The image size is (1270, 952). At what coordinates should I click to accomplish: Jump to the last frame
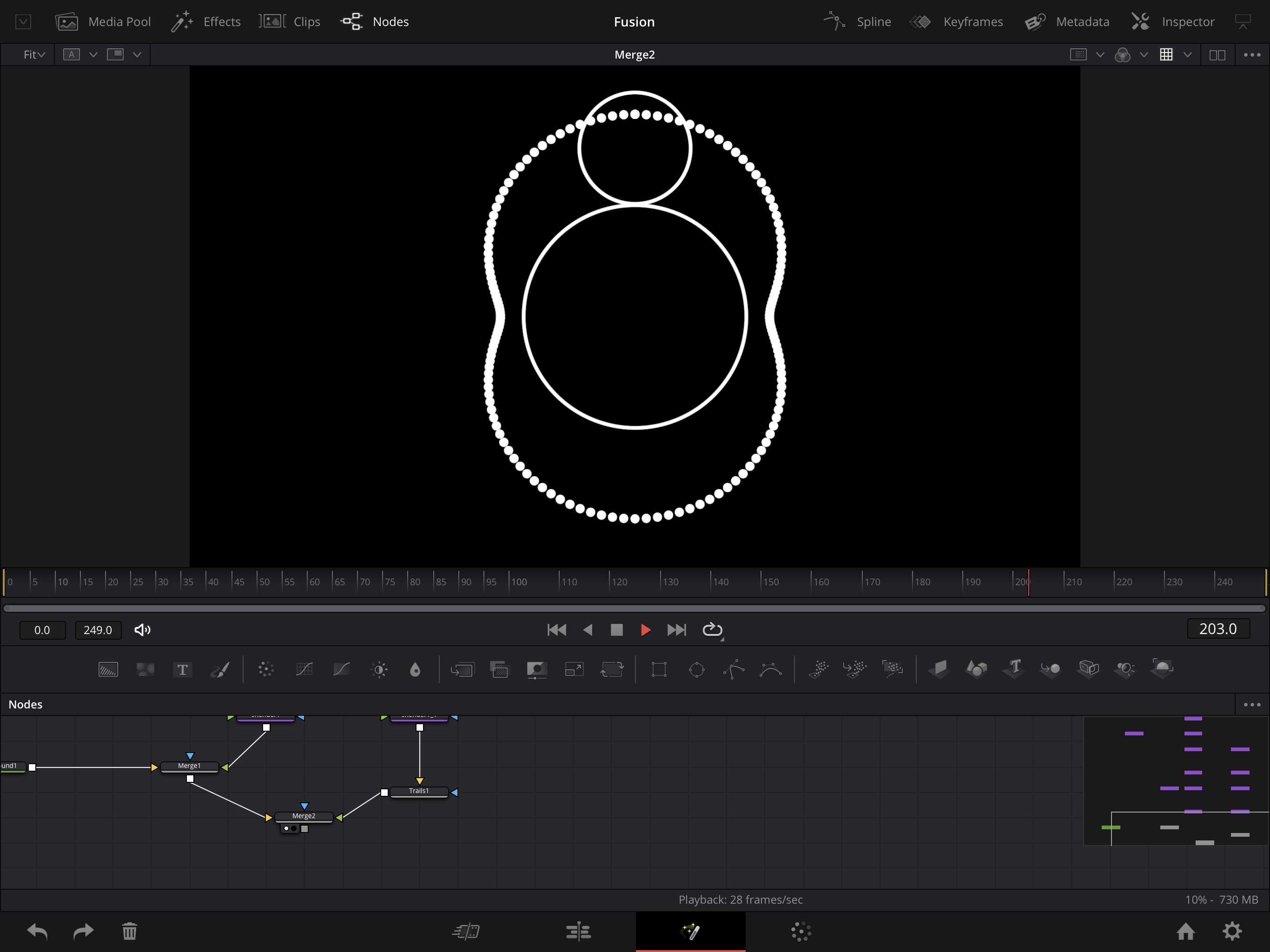click(x=676, y=630)
